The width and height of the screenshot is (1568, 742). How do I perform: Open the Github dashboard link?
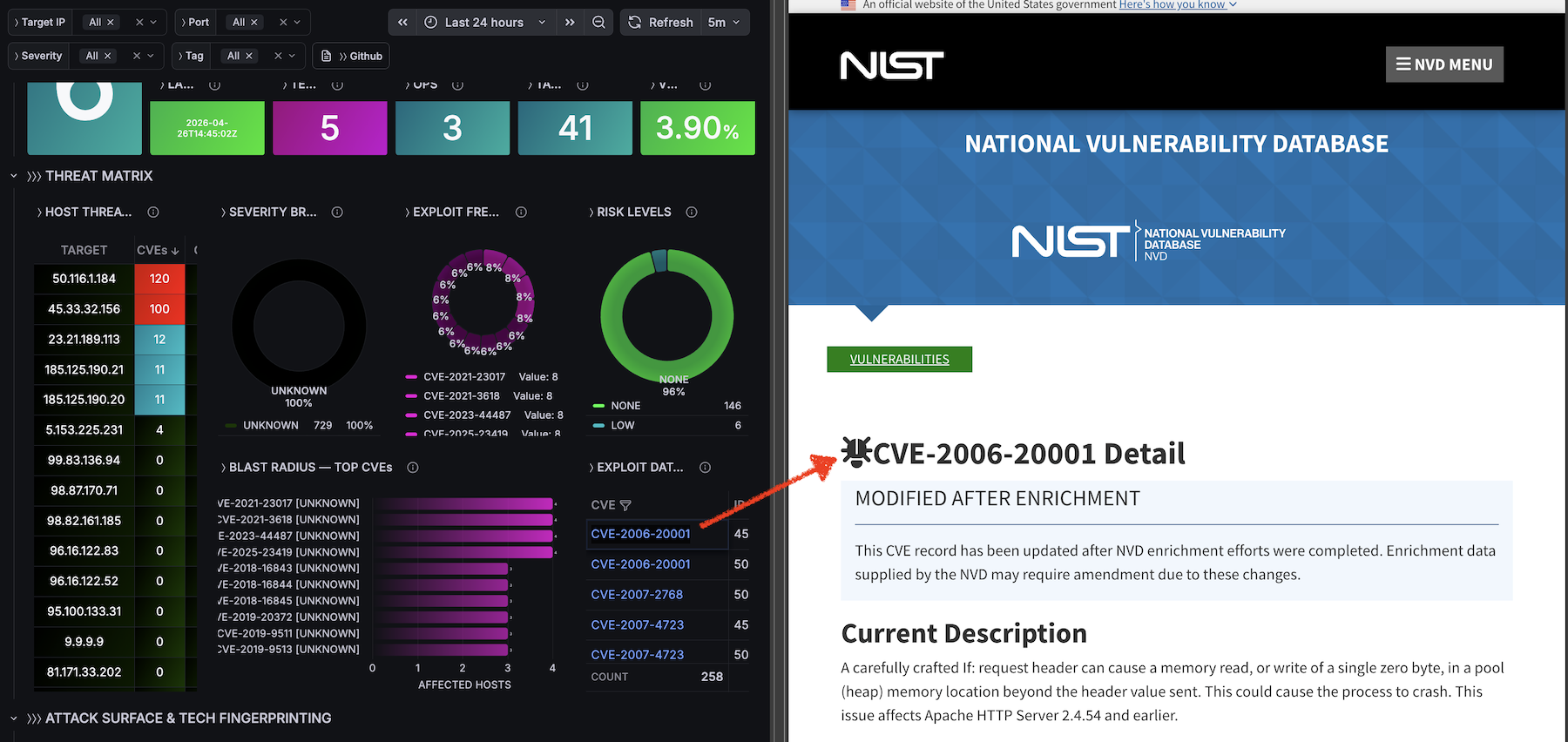[x=352, y=56]
